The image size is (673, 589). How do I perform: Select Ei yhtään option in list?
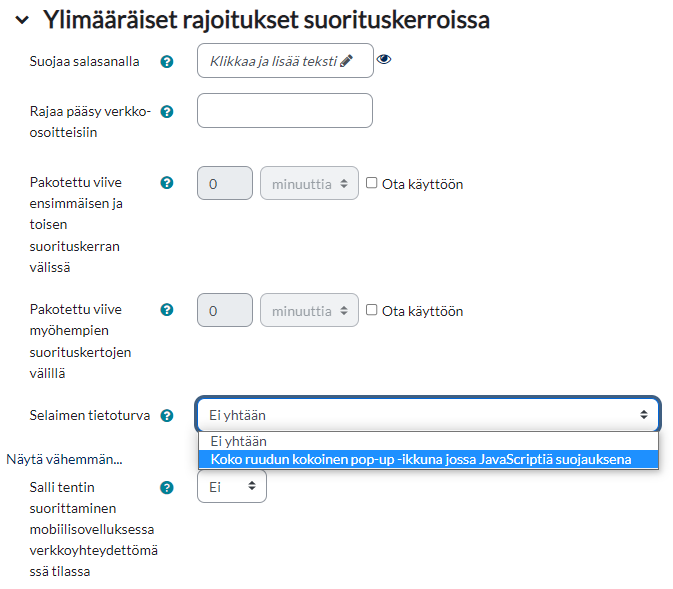click(x=239, y=441)
